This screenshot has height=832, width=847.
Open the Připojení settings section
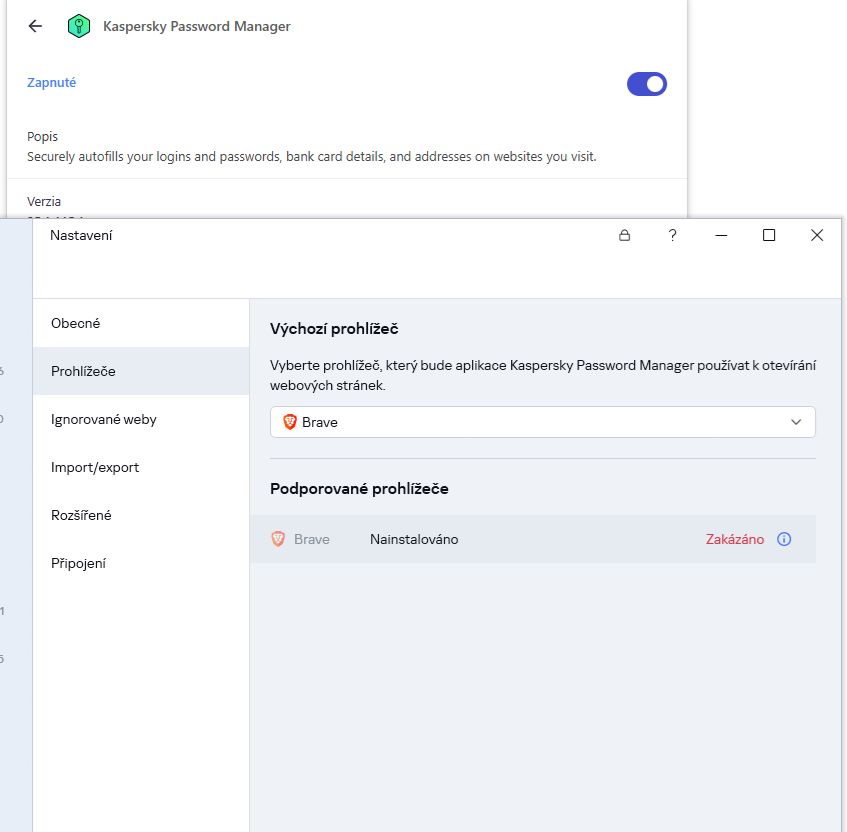pos(78,563)
